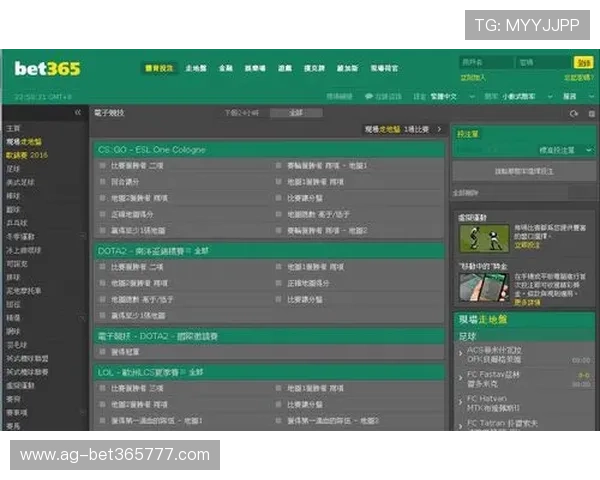Select the 遊戲 top navigation tab
Image resolution: width=600 pixels, height=480 pixels.
pyautogui.click(x=285, y=68)
